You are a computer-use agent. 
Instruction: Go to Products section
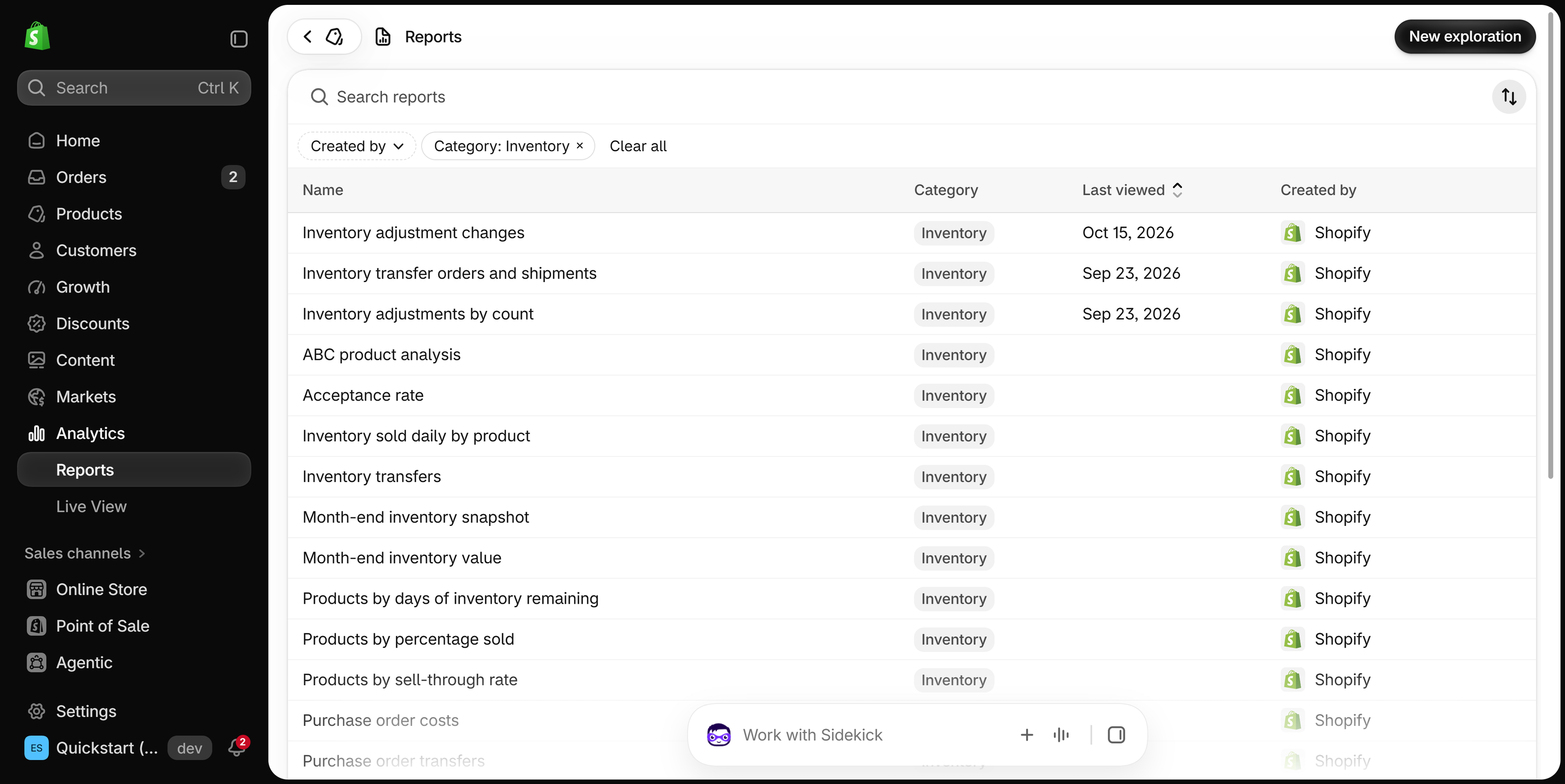(x=134, y=214)
